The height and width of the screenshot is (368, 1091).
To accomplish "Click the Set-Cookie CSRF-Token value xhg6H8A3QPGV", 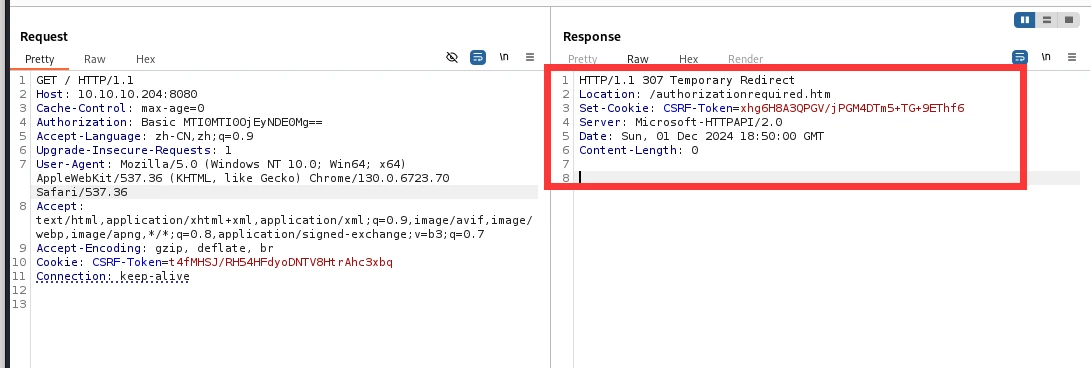I will 852,108.
